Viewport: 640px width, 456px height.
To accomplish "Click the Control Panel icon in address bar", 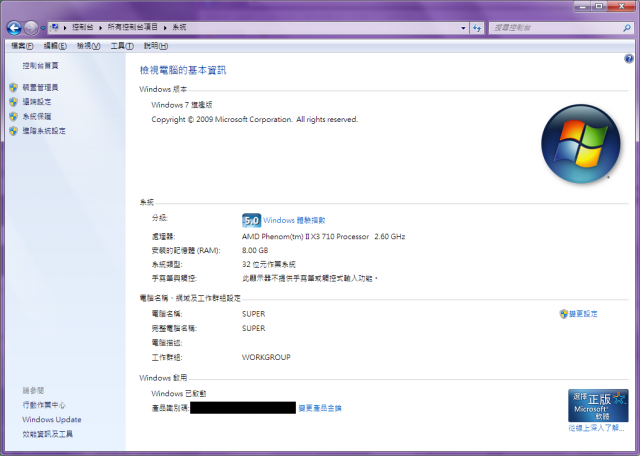I will [54, 27].
